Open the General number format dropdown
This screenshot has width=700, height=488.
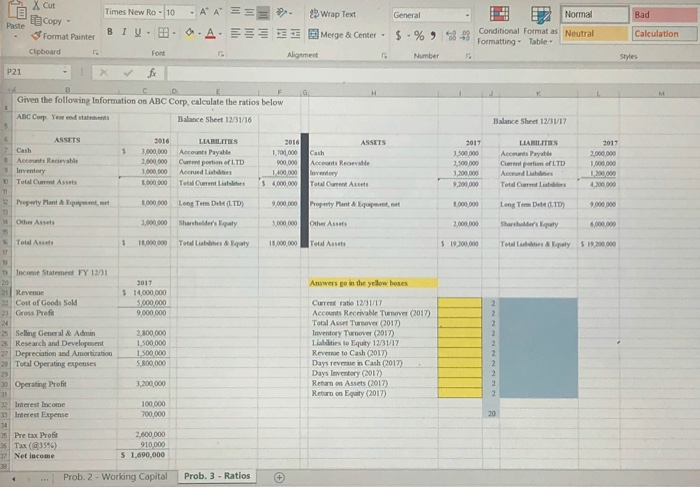click(x=467, y=15)
